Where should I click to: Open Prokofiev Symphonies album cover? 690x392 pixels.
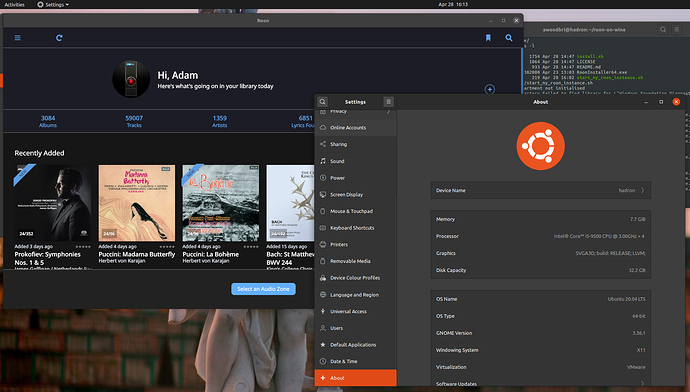(53, 202)
